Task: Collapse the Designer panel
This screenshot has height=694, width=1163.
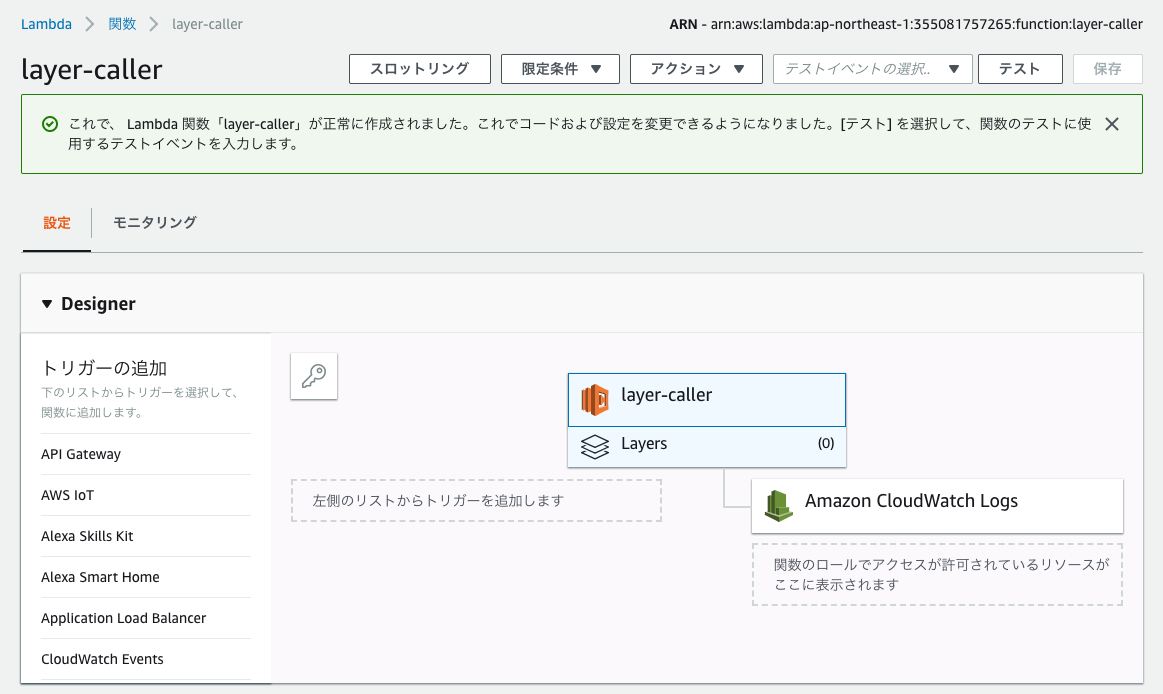Action: point(47,303)
